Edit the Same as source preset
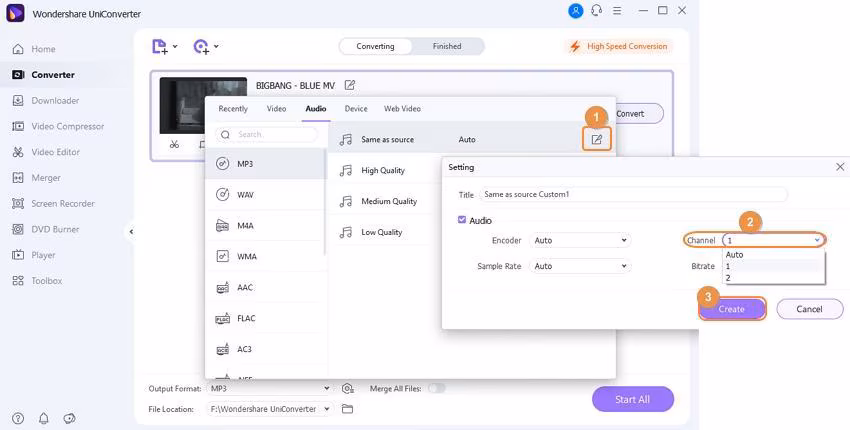 click(x=596, y=139)
